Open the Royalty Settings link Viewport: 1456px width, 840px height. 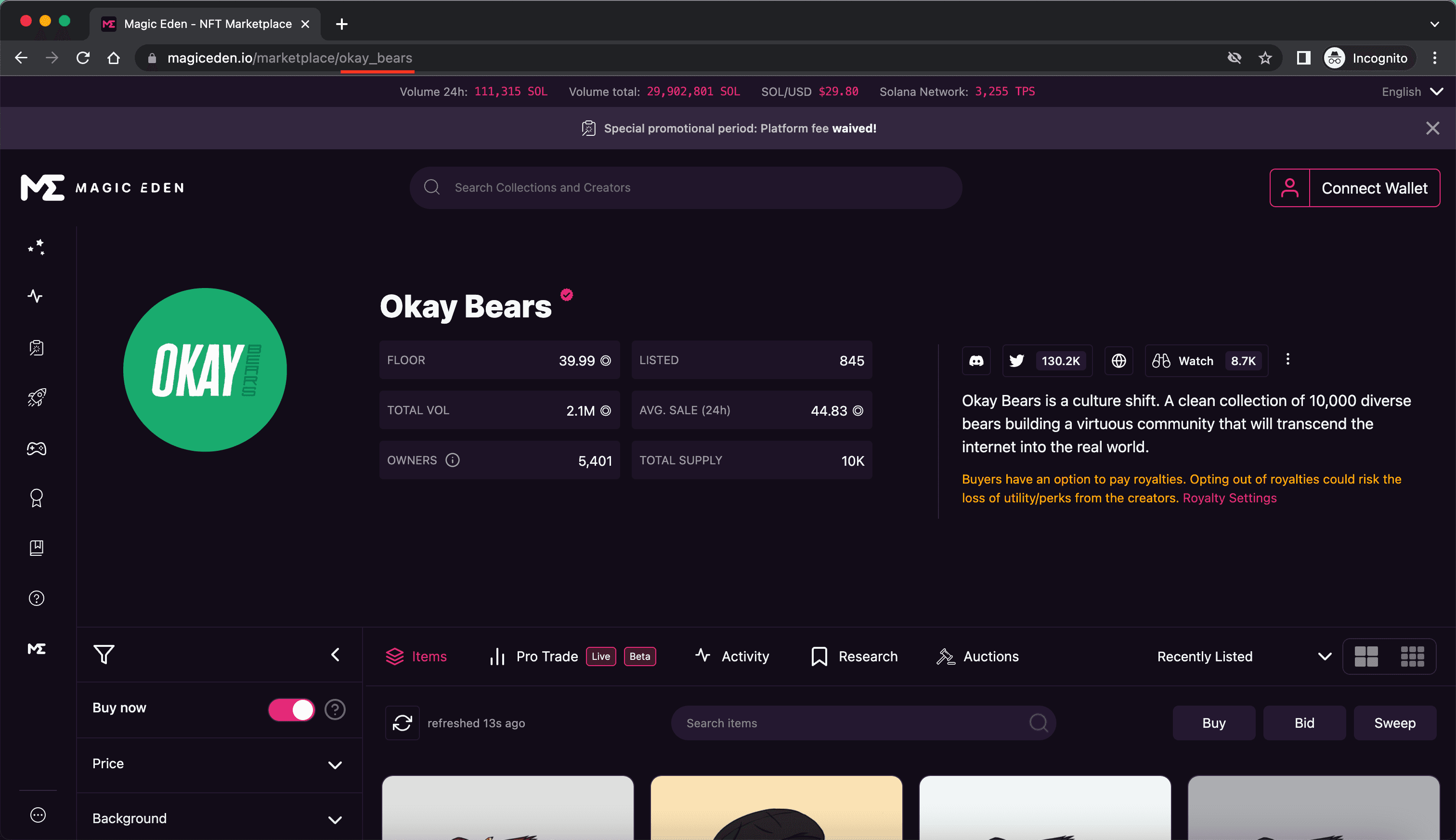click(x=1229, y=498)
